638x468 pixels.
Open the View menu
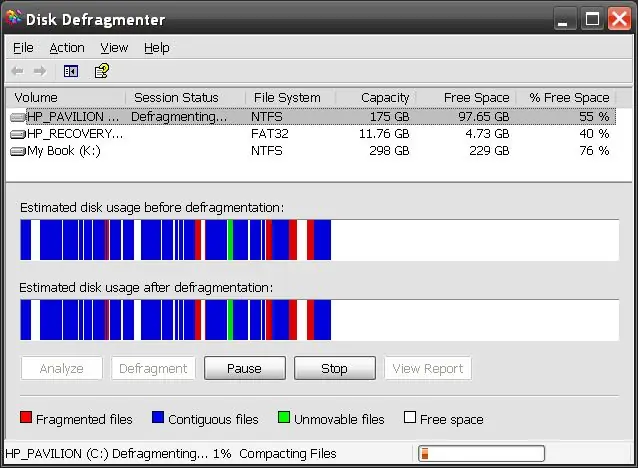coord(114,48)
